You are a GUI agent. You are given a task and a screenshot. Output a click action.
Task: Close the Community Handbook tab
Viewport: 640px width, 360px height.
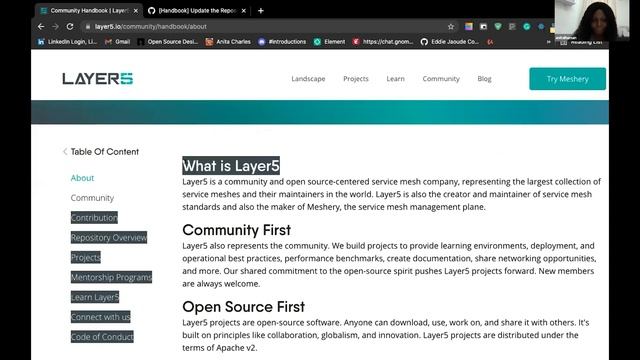click(x=136, y=11)
